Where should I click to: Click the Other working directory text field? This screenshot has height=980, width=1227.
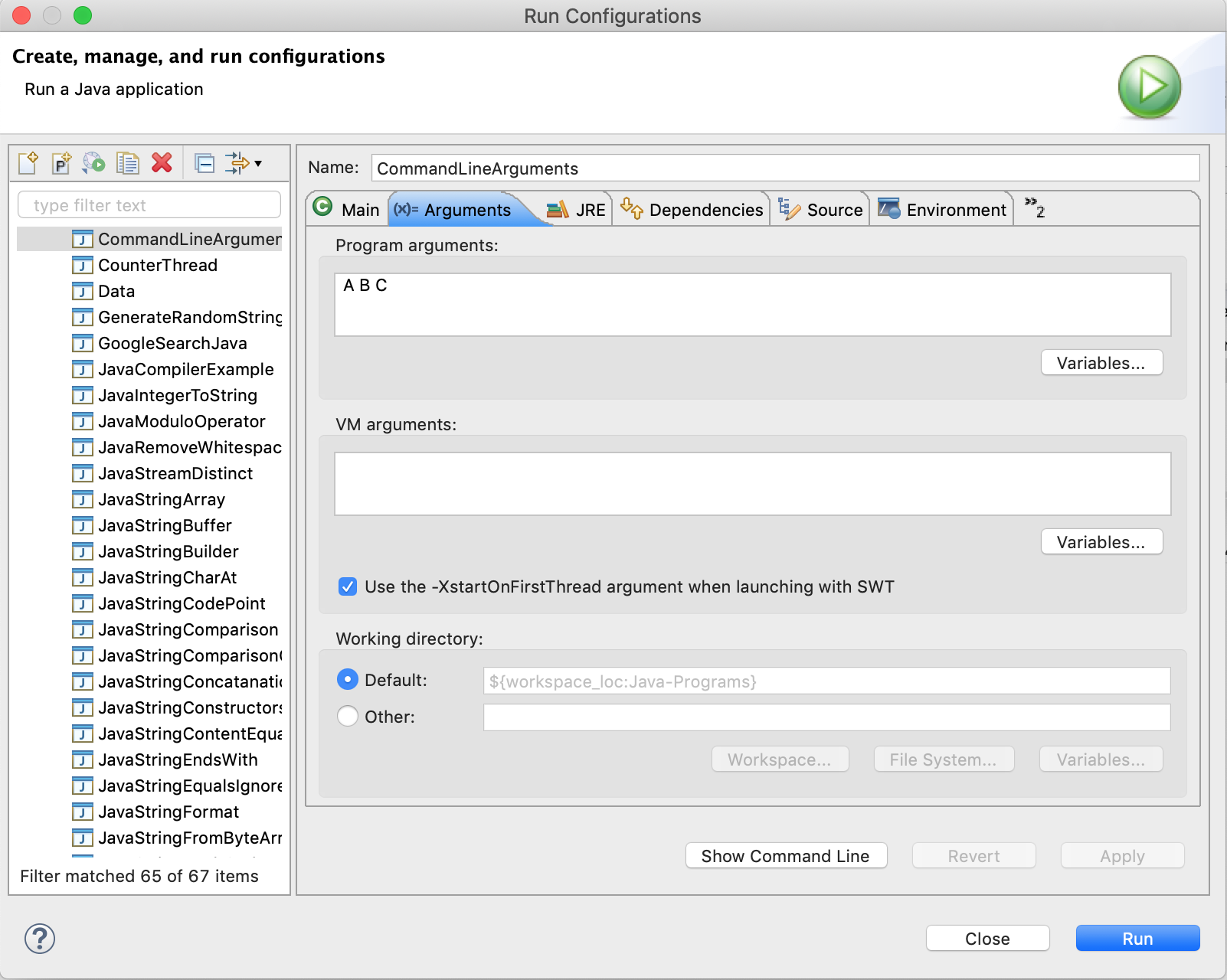pyautogui.click(x=826, y=717)
